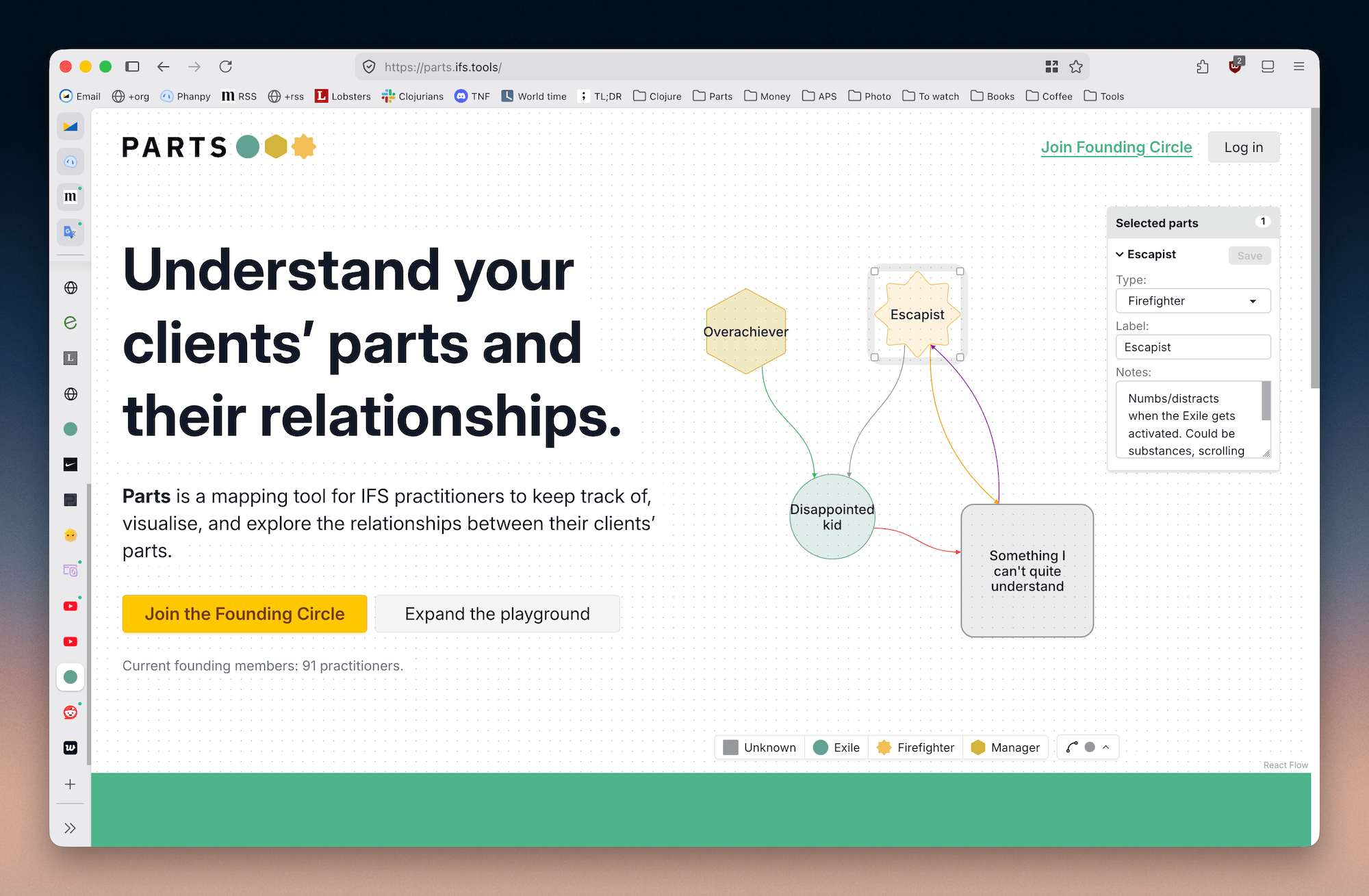The width and height of the screenshot is (1369, 896).
Task: Open the Fastmail pinned tab in sidebar
Action: [x=71, y=126]
